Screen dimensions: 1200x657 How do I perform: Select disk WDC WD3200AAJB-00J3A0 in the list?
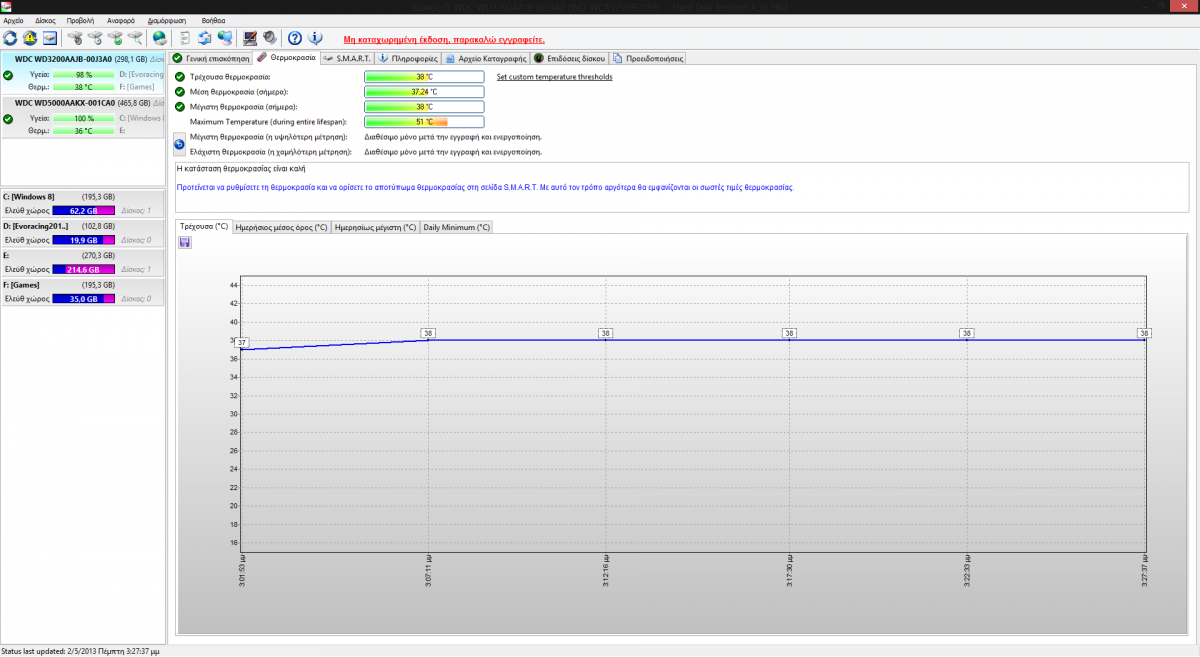point(83,73)
